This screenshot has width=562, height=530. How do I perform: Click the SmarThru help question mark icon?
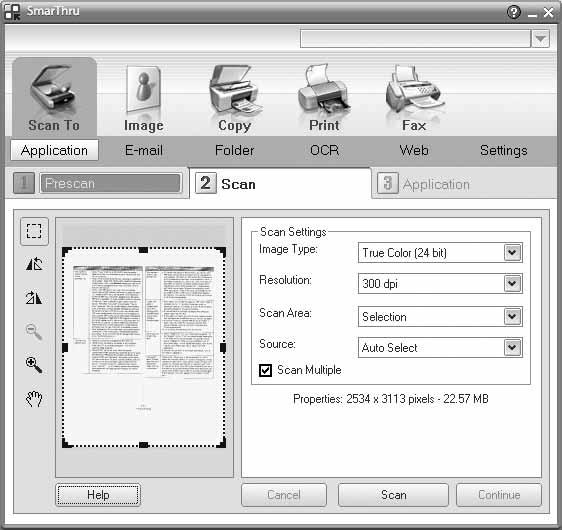click(514, 12)
